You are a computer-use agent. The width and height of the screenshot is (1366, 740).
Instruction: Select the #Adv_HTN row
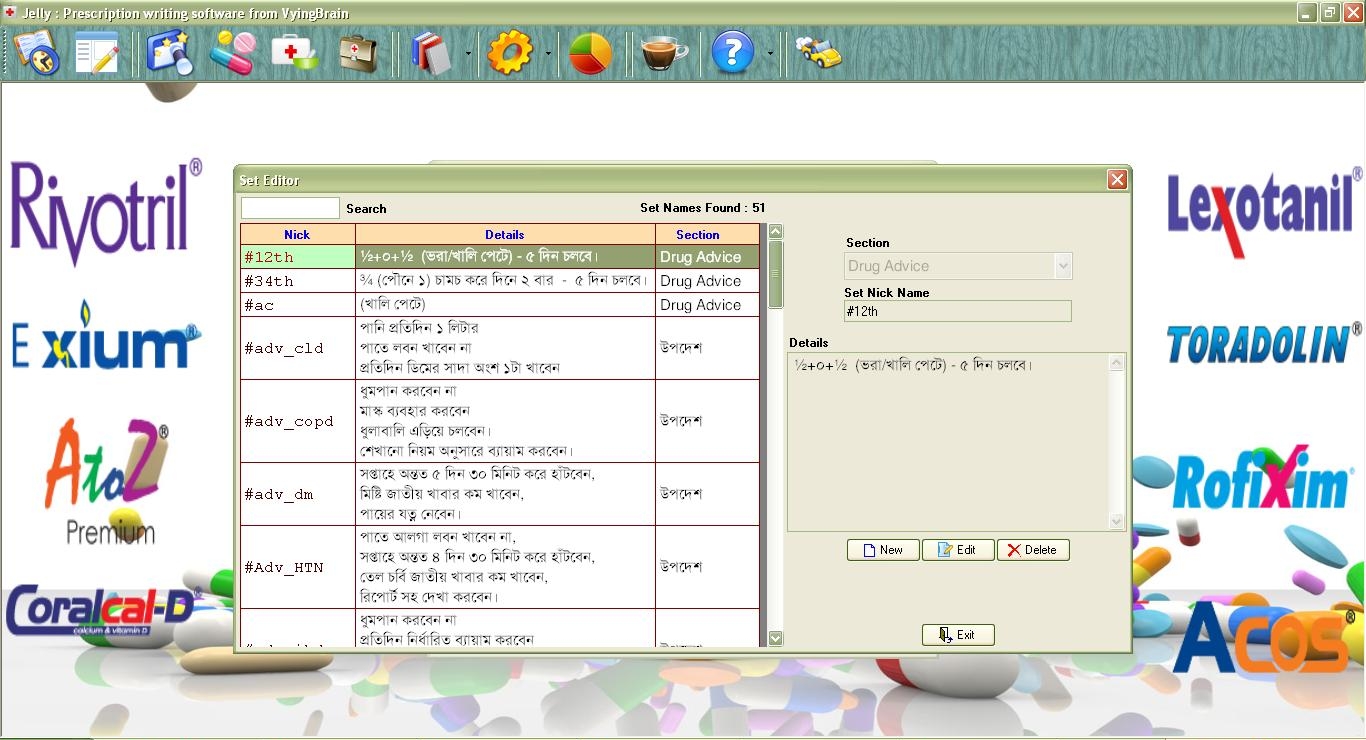[x=500, y=567]
